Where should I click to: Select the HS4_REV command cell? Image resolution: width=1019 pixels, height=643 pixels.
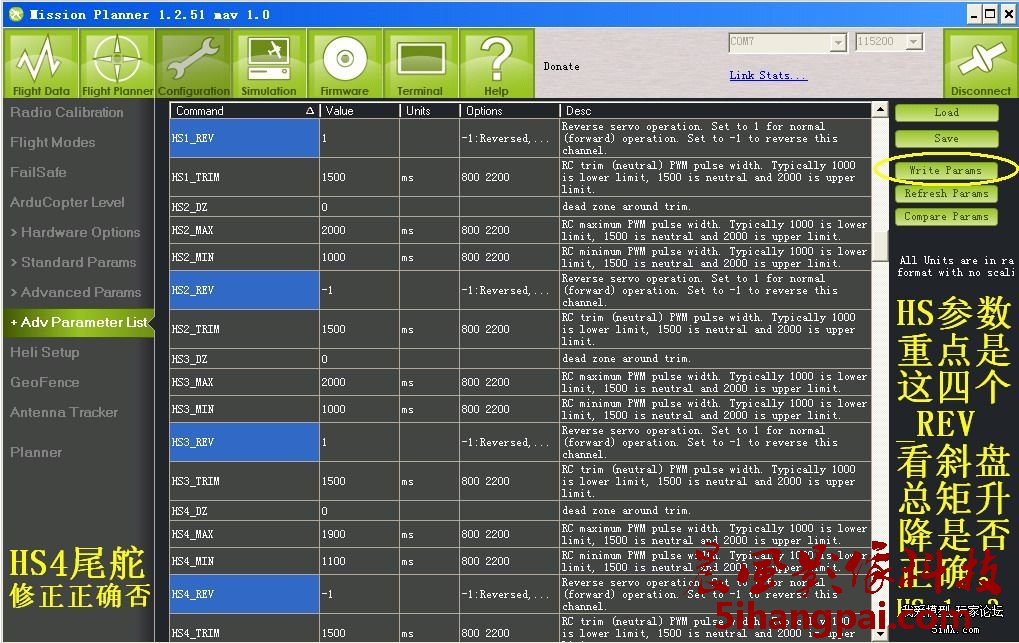[x=244, y=595]
